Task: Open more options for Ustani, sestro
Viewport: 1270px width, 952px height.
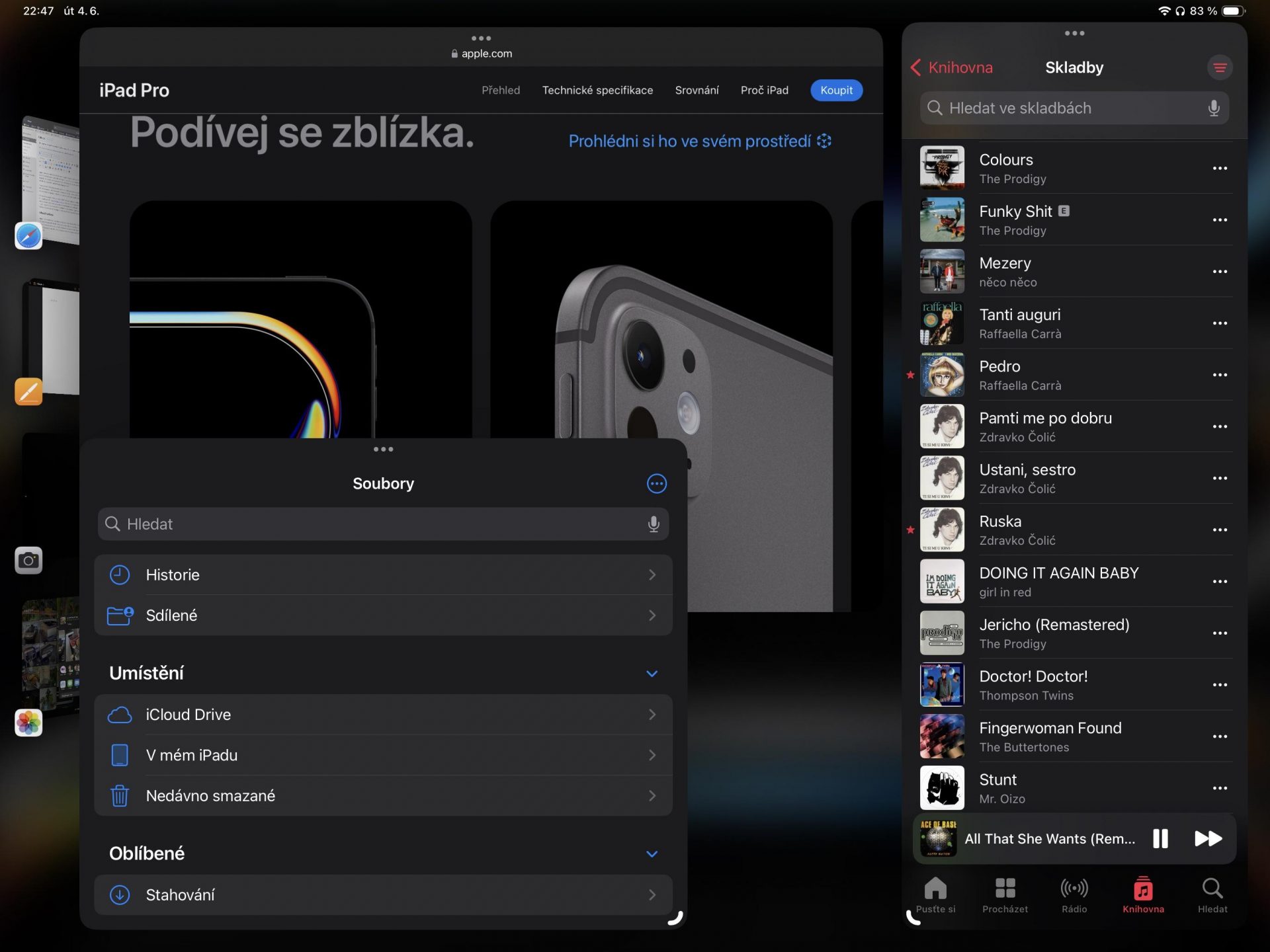Action: [x=1220, y=478]
